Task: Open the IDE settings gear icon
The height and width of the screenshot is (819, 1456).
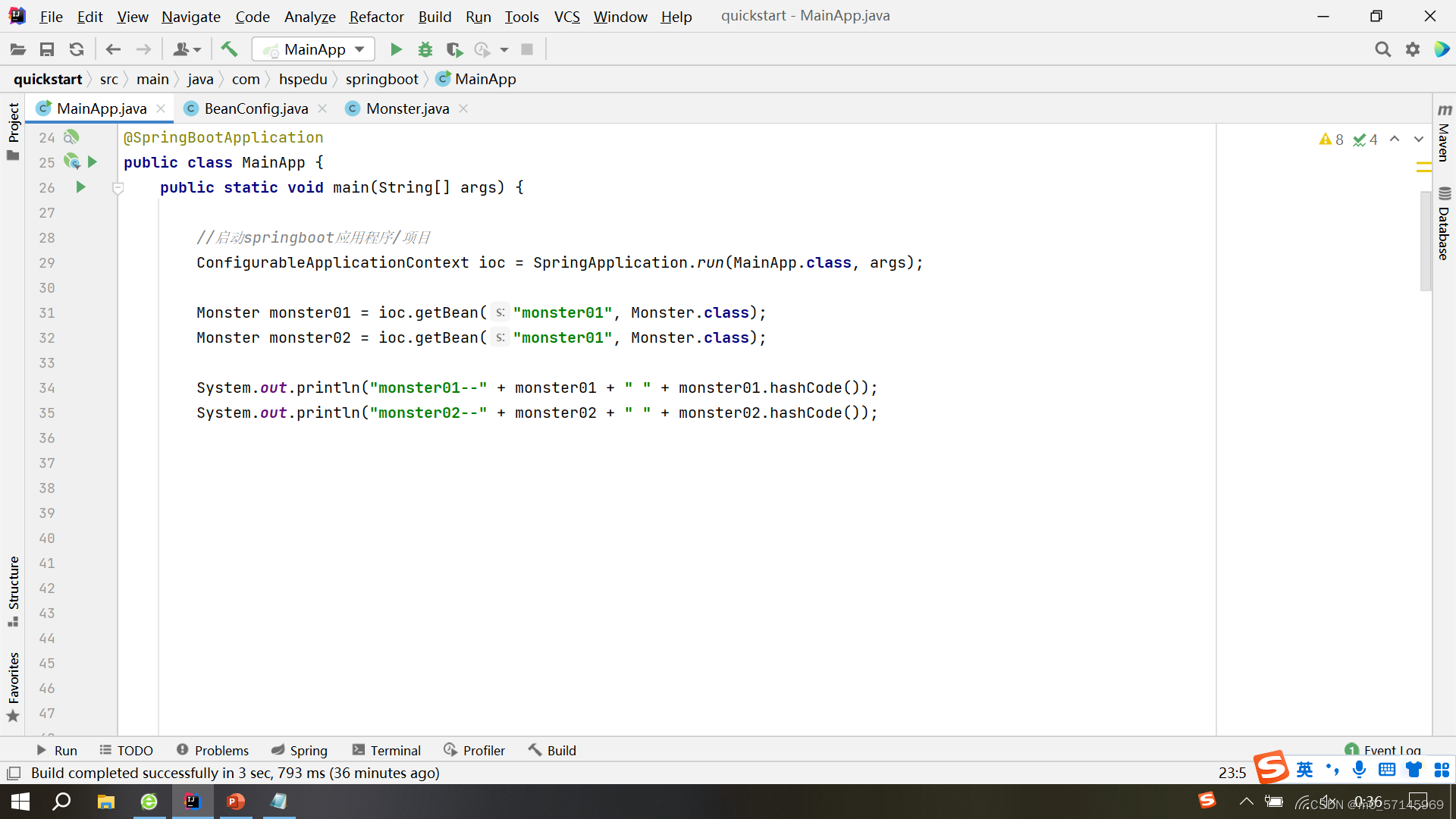Action: click(1412, 49)
